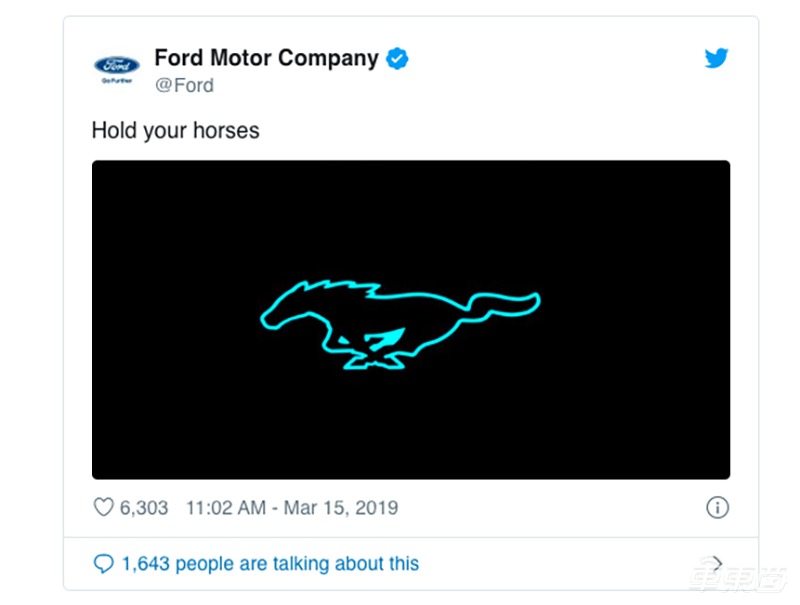Open the Twitter bird logo
Image resolution: width=800 pixels, height=605 pixels.
click(716, 58)
